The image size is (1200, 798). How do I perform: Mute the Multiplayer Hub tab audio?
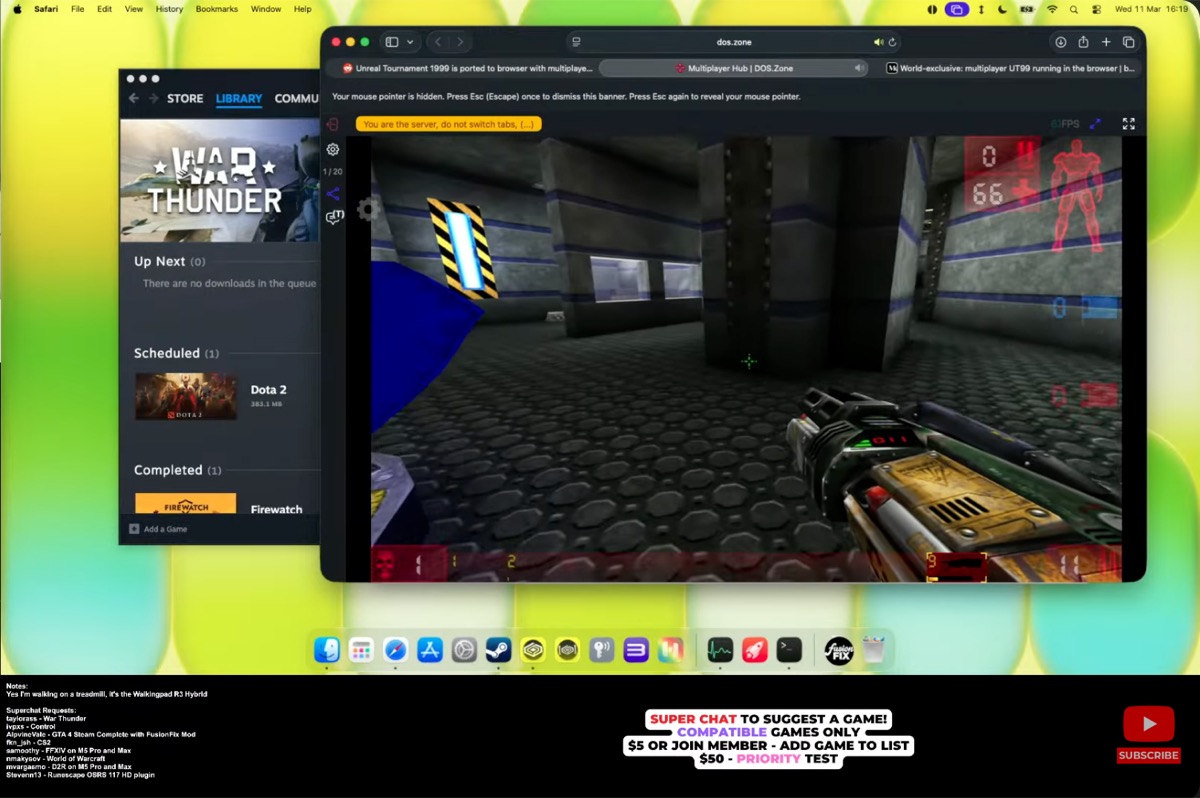point(858,68)
